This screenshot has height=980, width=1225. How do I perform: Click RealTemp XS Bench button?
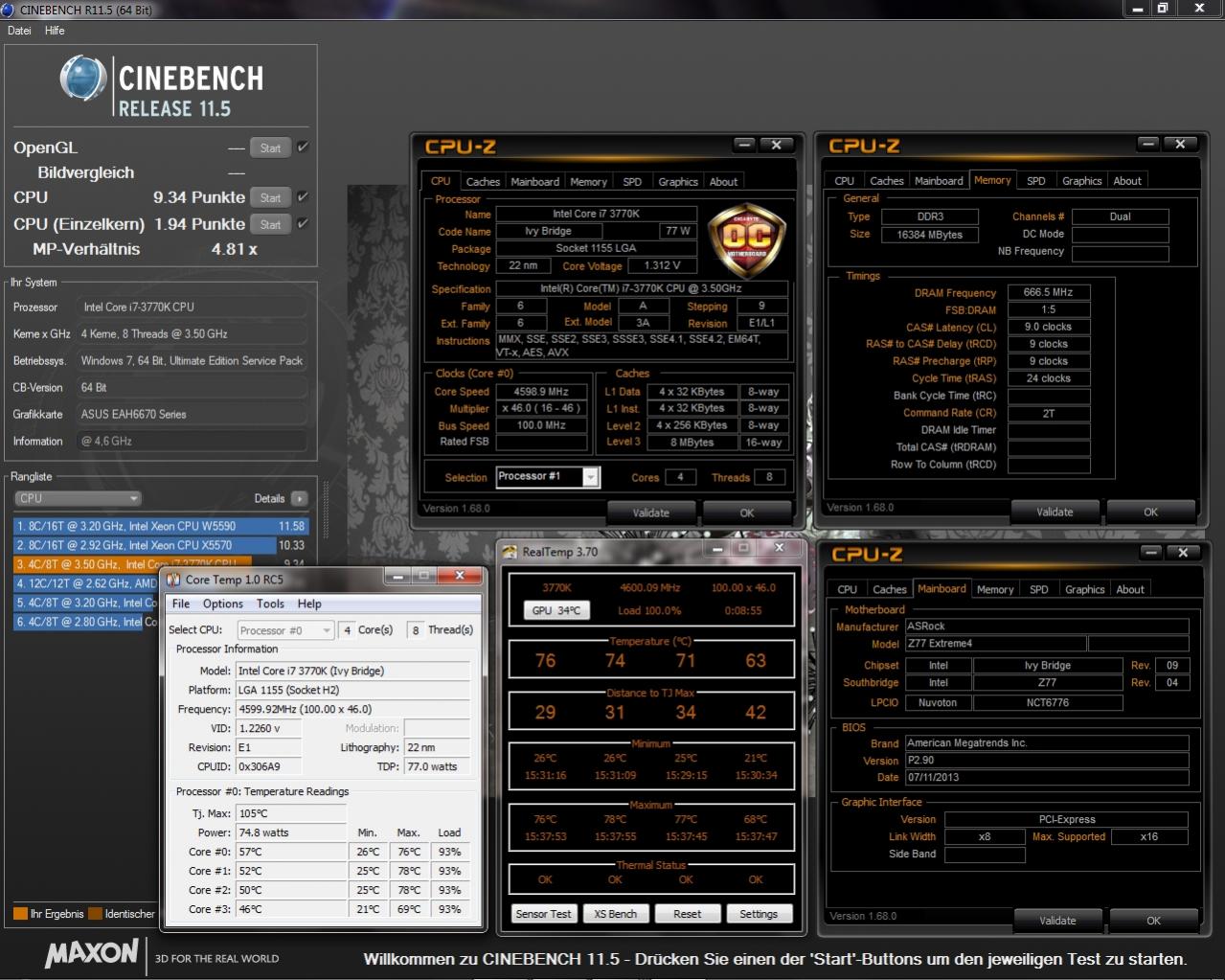[x=615, y=914]
